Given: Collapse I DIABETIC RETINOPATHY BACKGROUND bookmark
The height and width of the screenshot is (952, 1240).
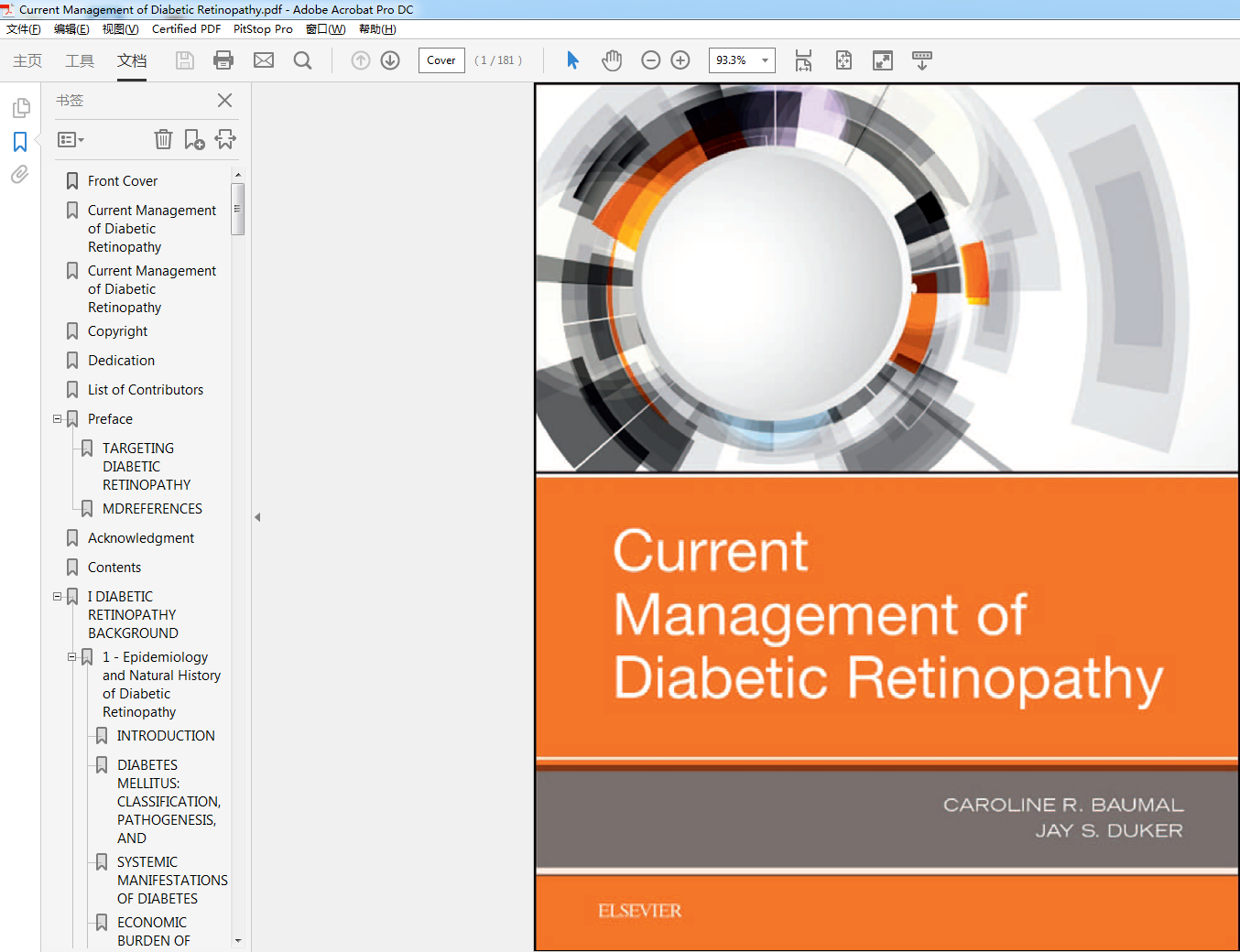Looking at the screenshot, I should click(x=57, y=597).
